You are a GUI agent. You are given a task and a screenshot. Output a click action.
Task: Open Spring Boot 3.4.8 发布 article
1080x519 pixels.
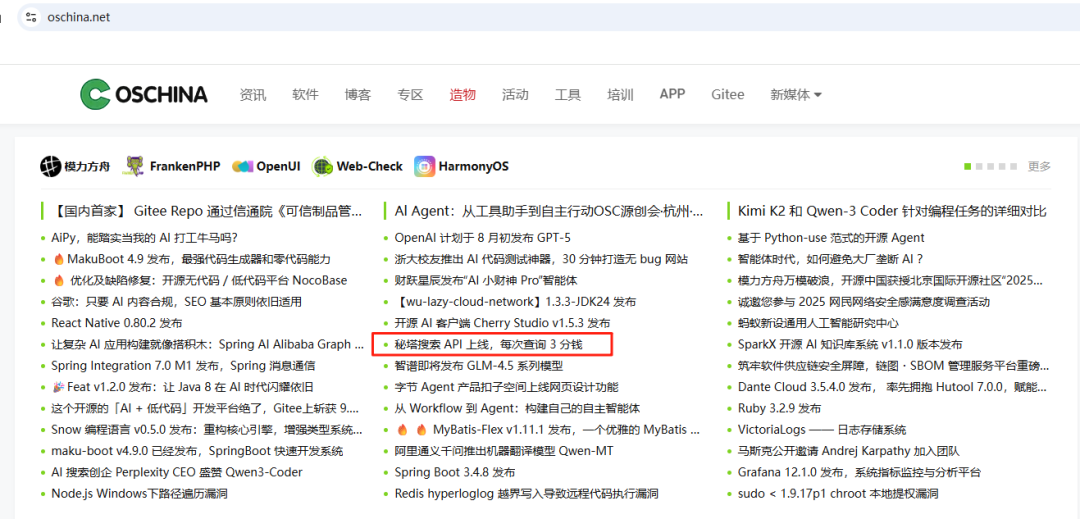455,473
